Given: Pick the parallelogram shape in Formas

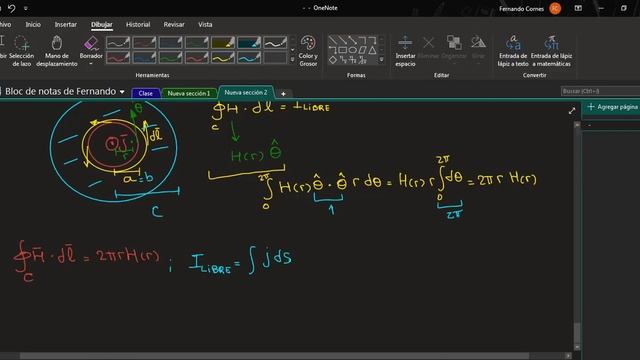Looking at the screenshot, I should pos(362,50).
